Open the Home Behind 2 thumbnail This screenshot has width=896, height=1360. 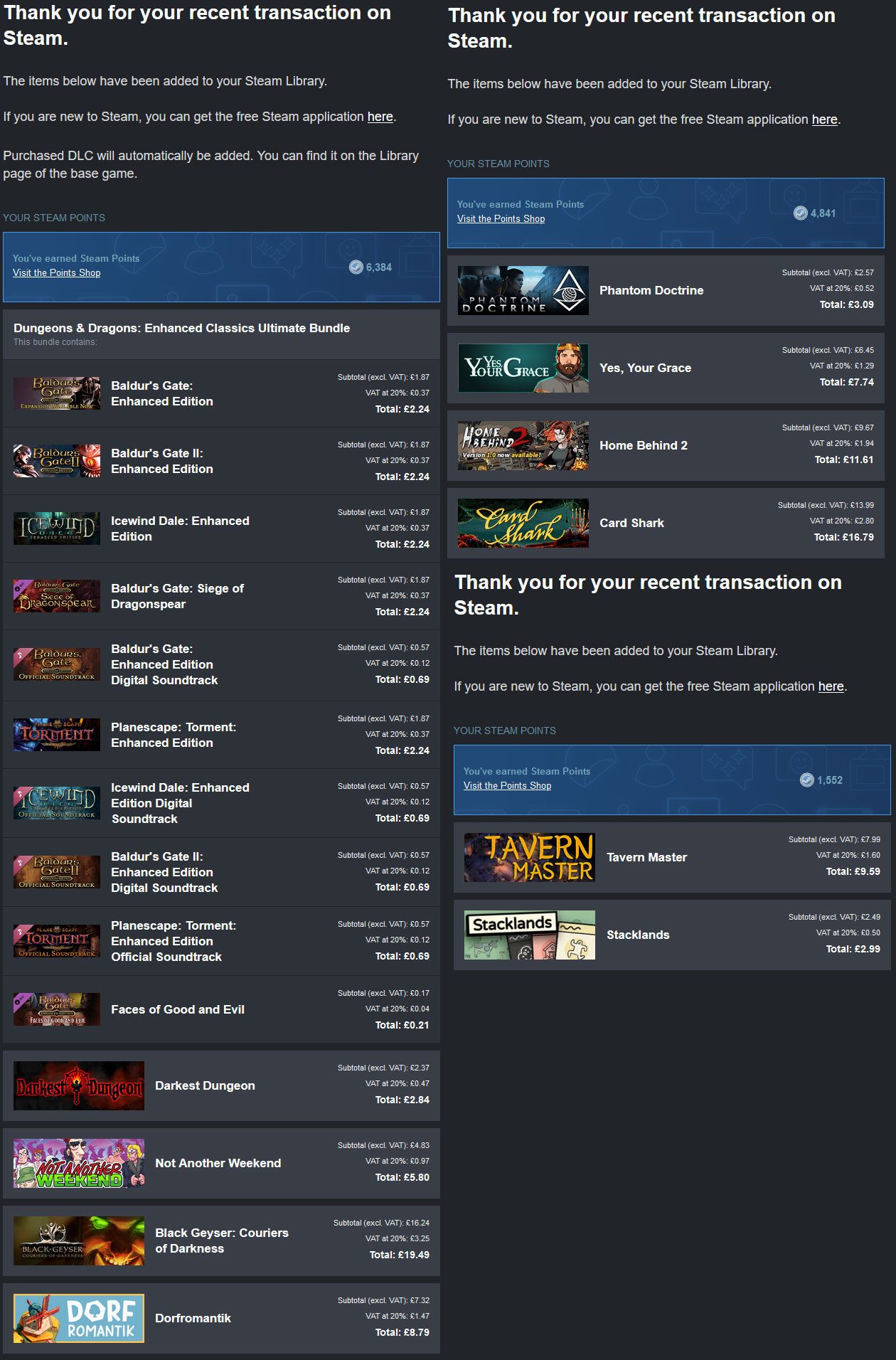click(523, 445)
